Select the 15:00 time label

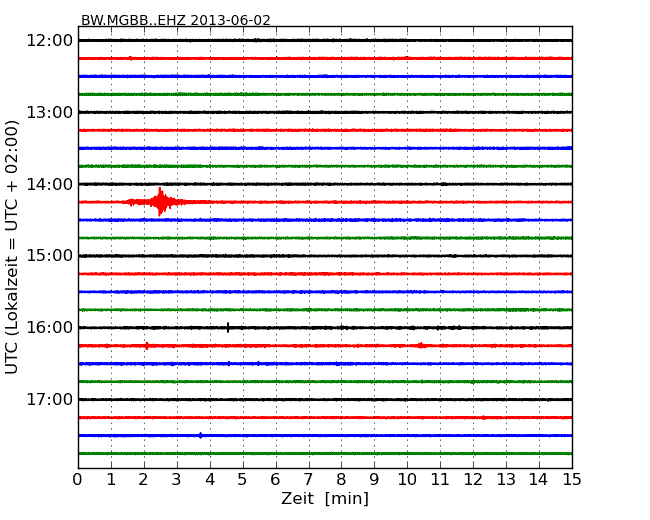(50, 256)
